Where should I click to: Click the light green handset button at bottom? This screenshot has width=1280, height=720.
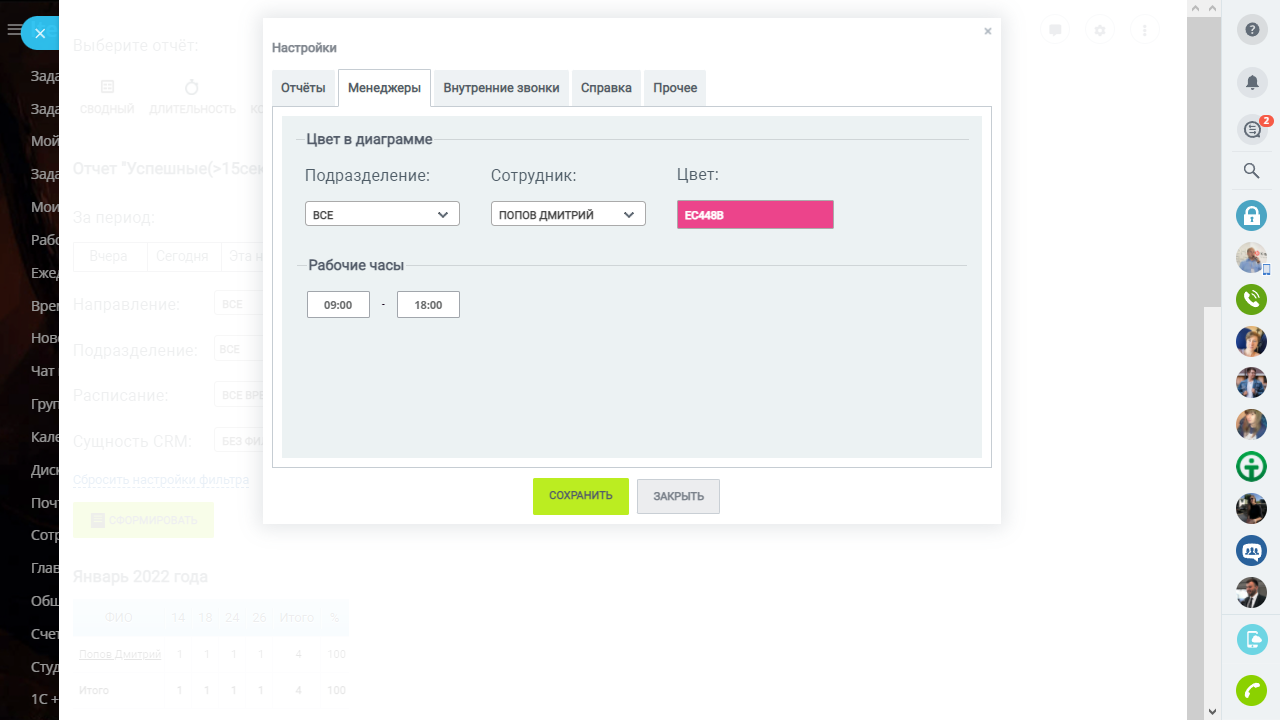click(x=1252, y=690)
